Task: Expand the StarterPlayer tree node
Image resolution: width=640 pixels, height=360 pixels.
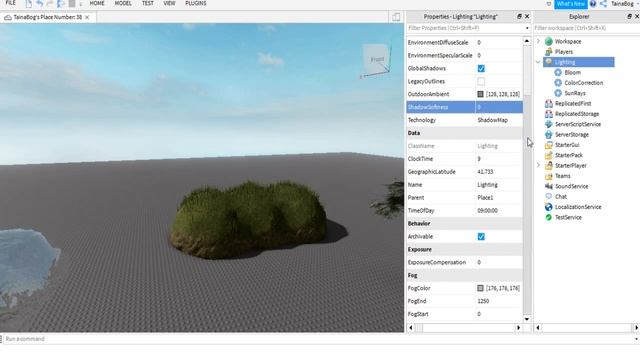Action: 538,165
